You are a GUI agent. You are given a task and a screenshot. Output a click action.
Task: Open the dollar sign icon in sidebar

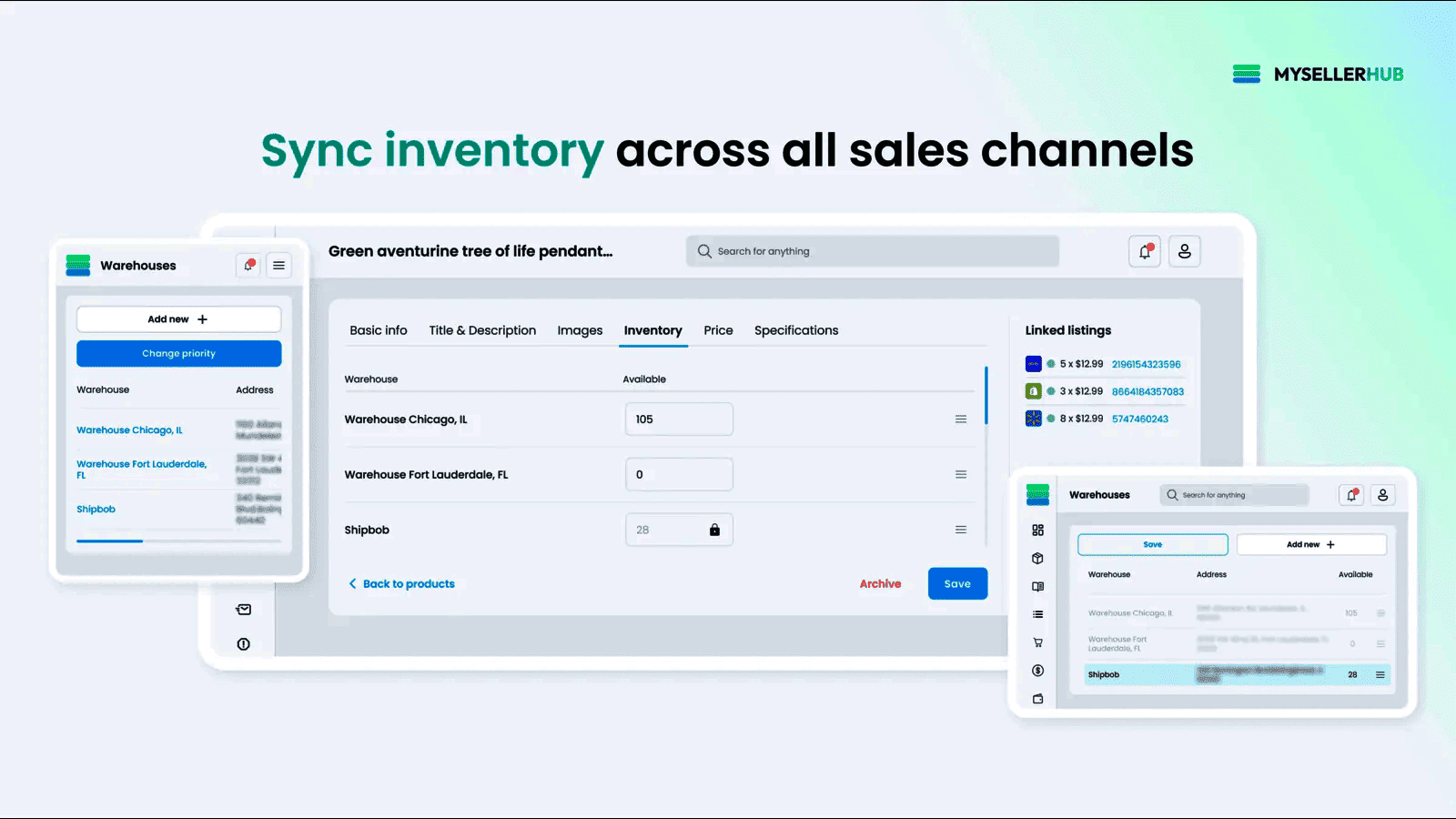point(1038,671)
